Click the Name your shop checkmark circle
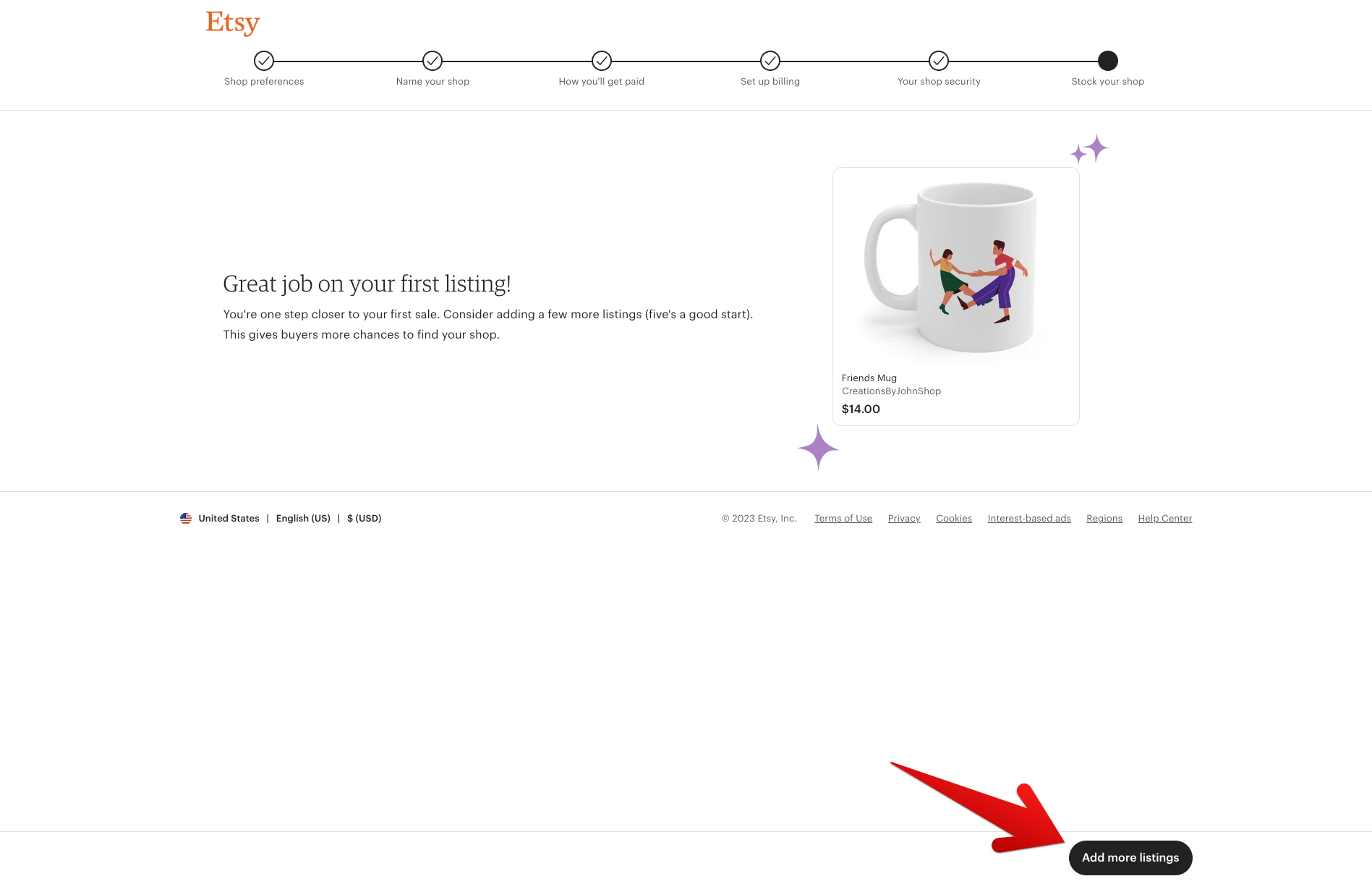This screenshot has width=1372, height=884. click(x=433, y=61)
